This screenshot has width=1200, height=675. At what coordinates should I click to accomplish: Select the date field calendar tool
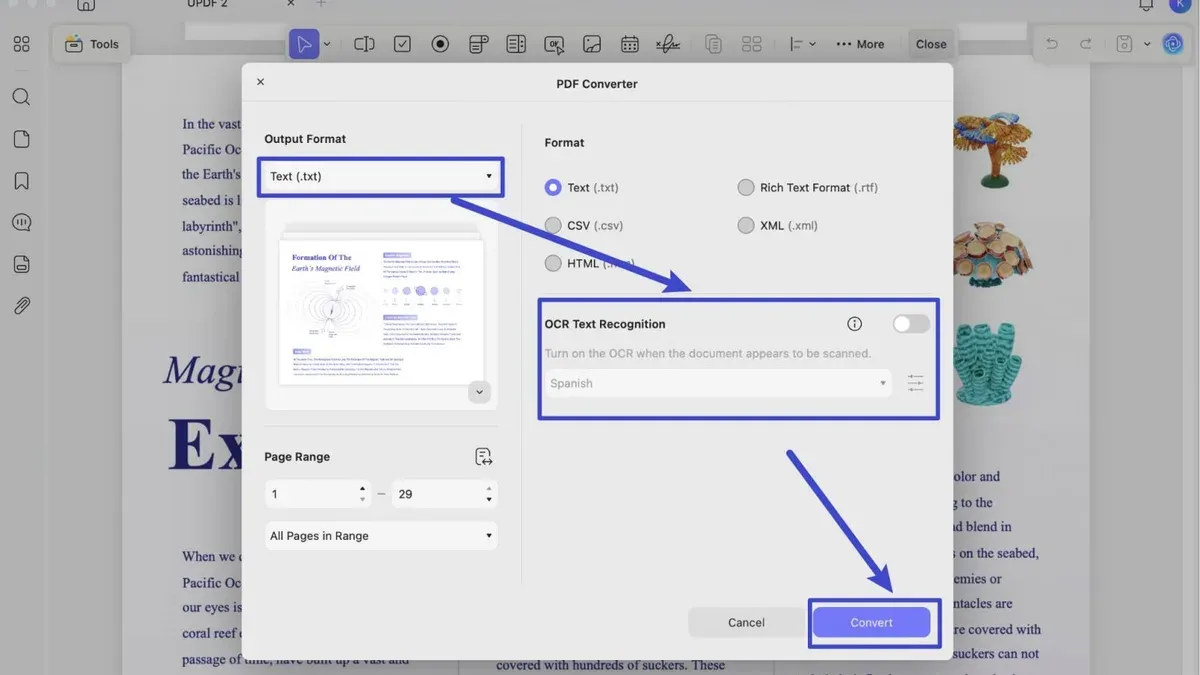tap(630, 44)
